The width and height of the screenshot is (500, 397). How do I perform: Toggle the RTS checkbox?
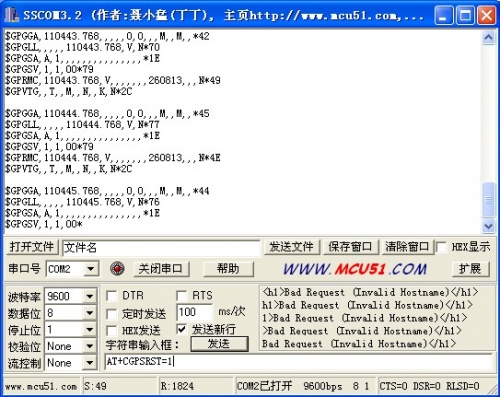pyautogui.click(x=181, y=296)
